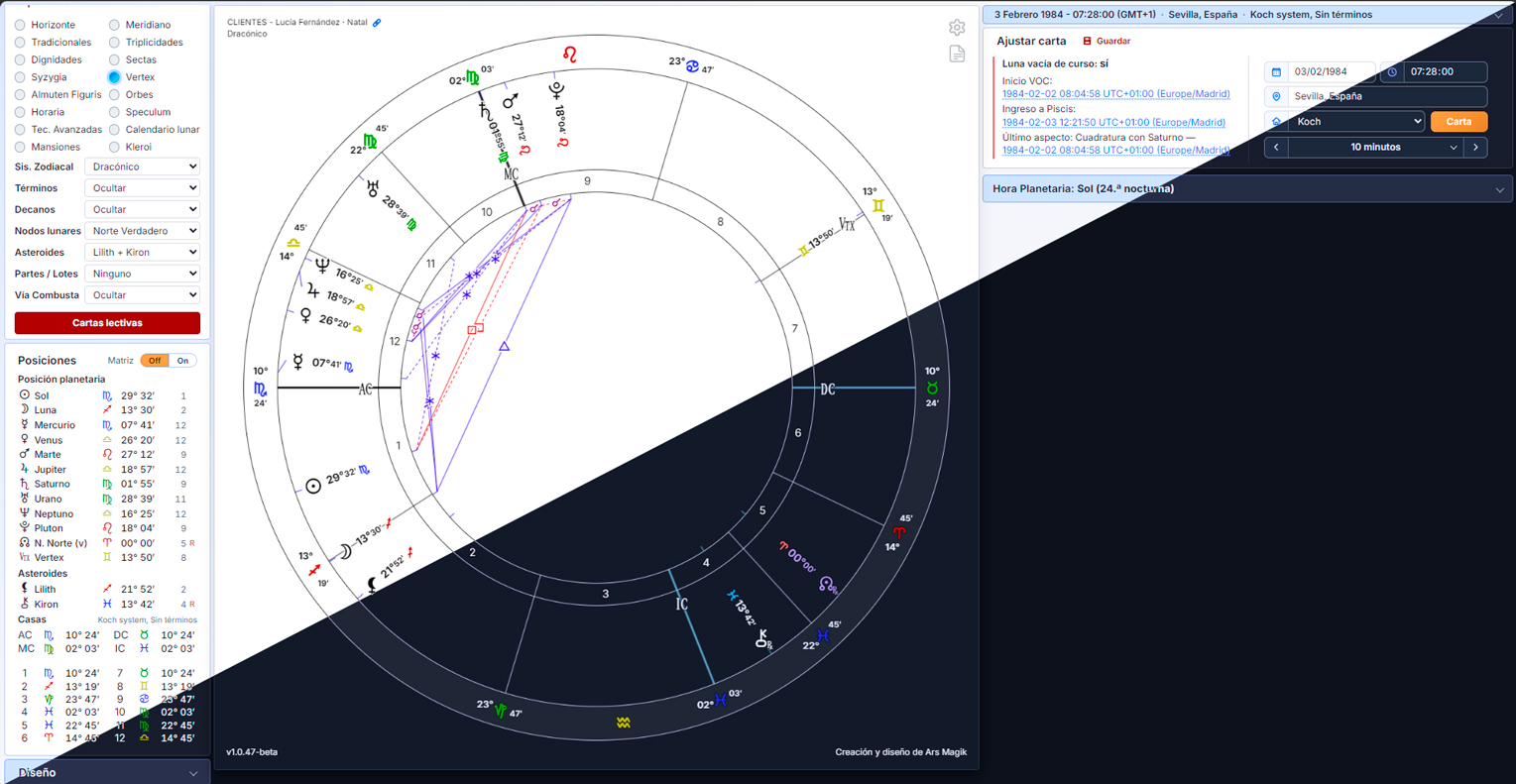1516x784 pixels.
Task: Click the Leo sign glyph atop the wheel
Action: pyautogui.click(x=570, y=54)
